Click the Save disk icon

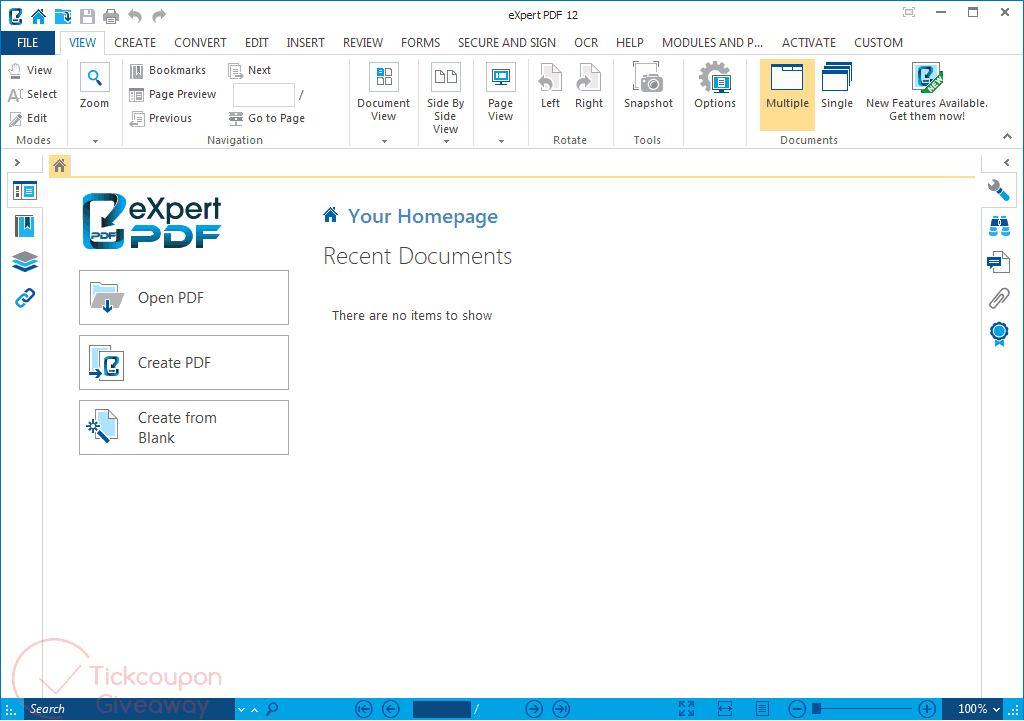[x=87, y=15]
